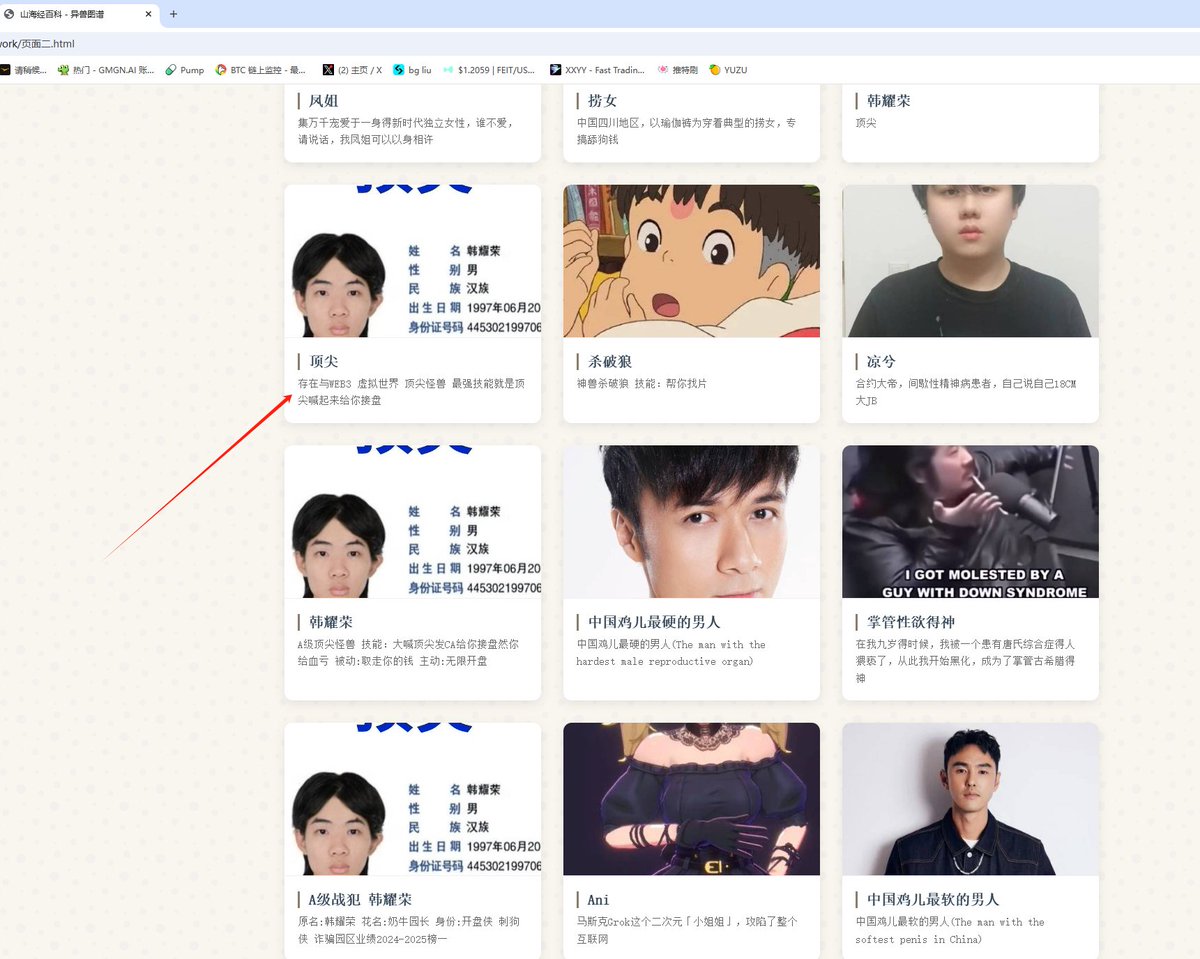Open the 请稍候 bookmark

[x=24, y=70]
